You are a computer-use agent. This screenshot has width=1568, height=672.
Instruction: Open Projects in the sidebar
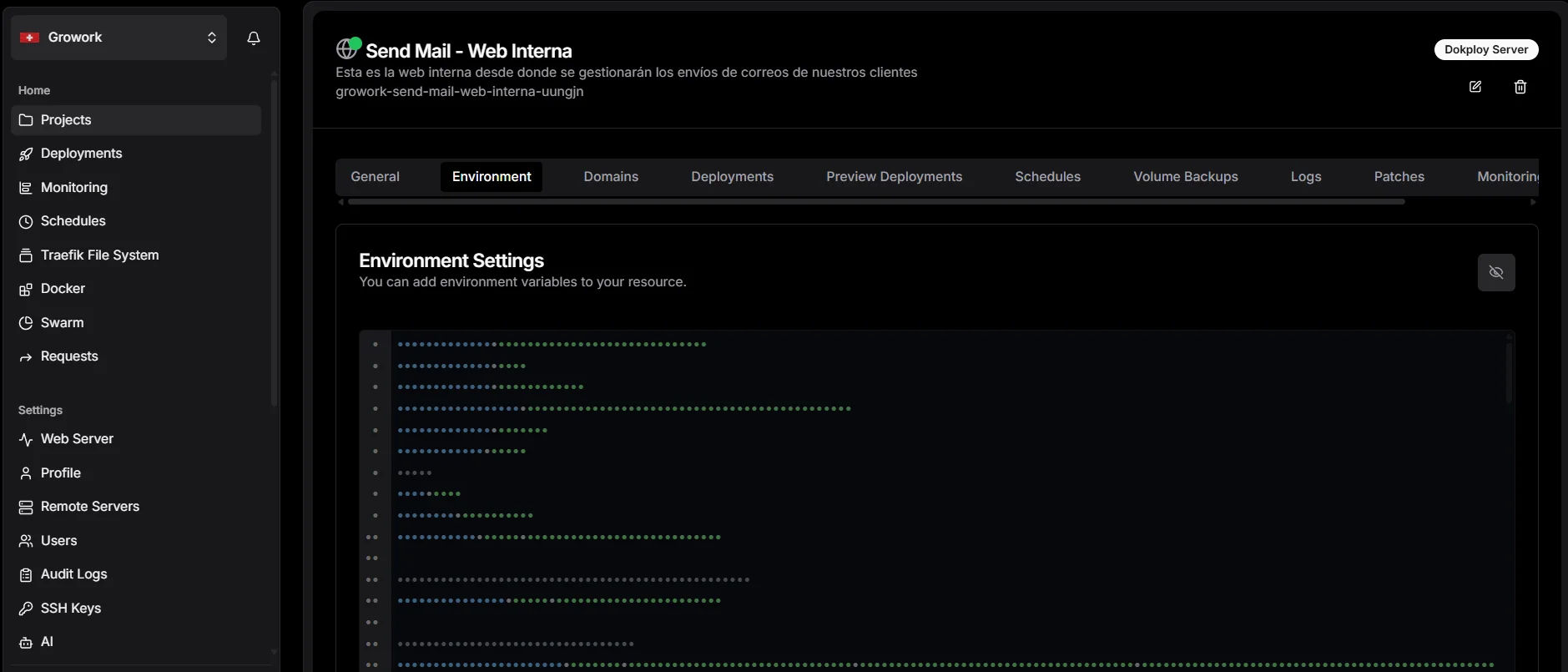point(136,120)
